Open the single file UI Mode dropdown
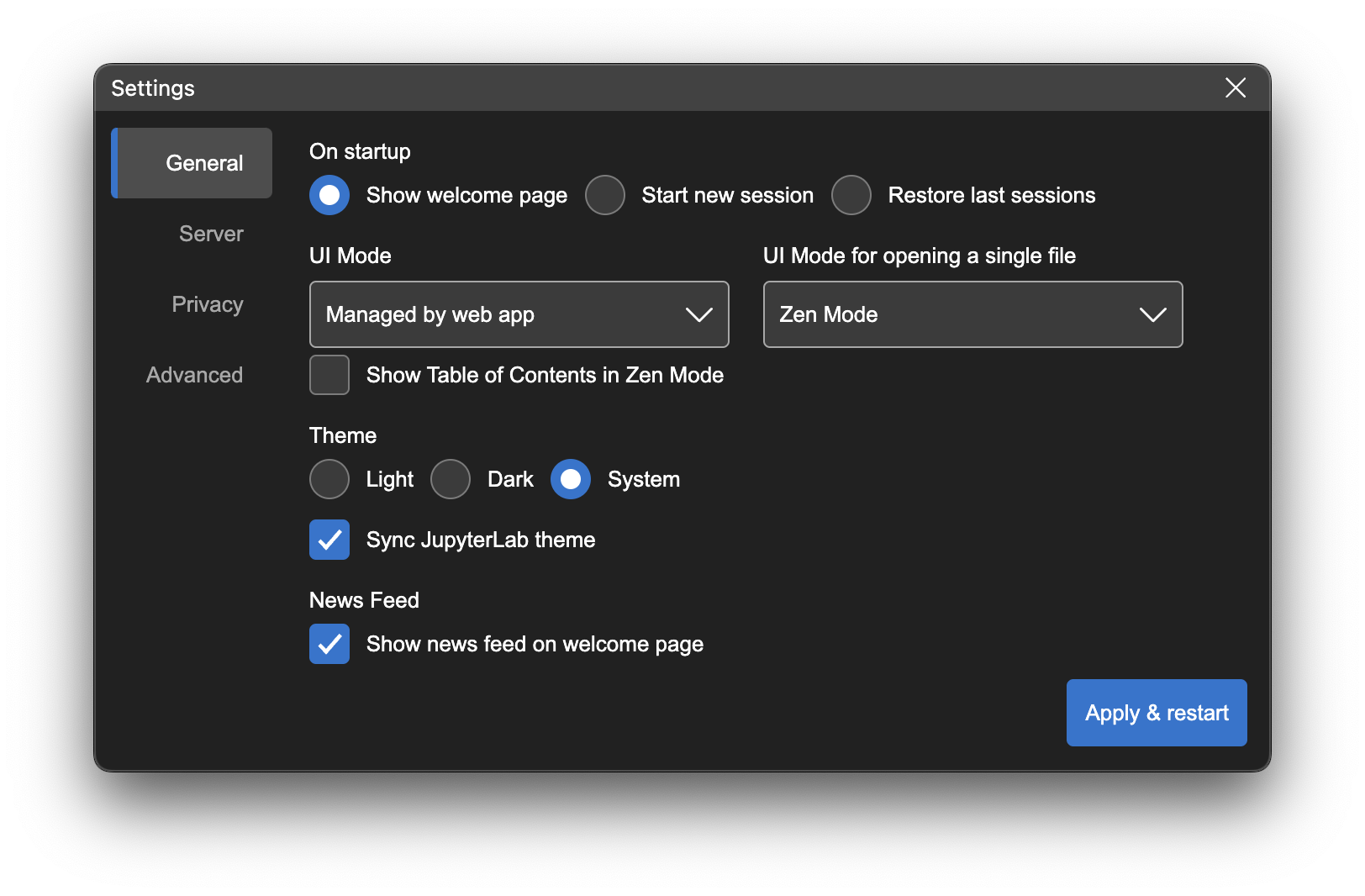 (x=973, y=314)
